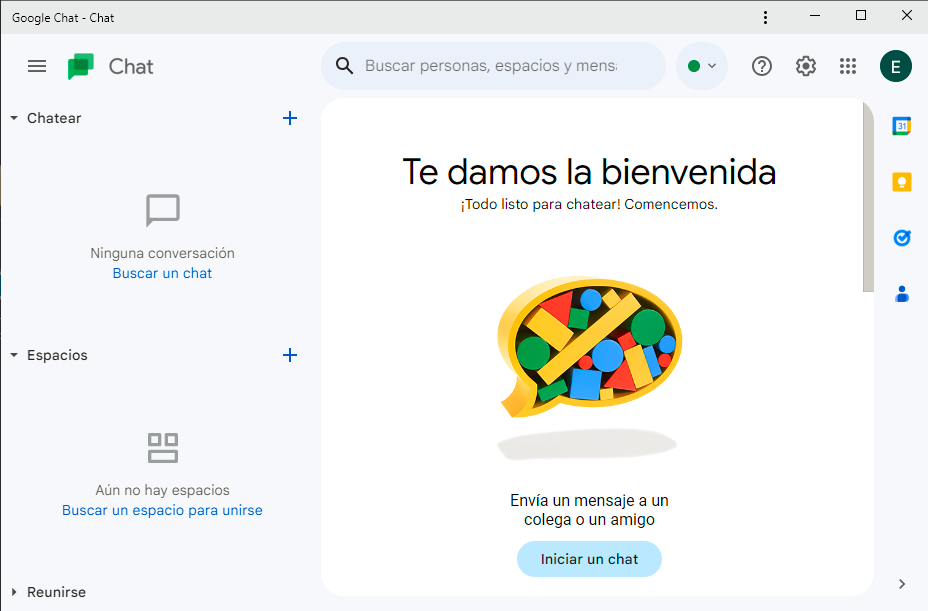Open Contacts side panel

[x=901, y=294]
